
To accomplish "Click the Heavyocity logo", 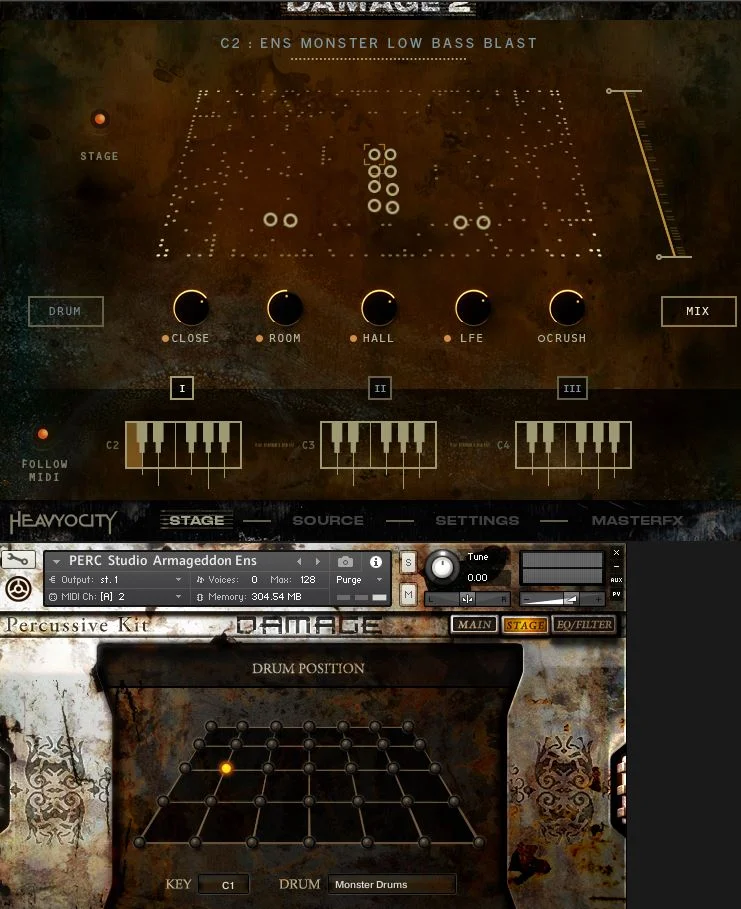I will point(63,521).
